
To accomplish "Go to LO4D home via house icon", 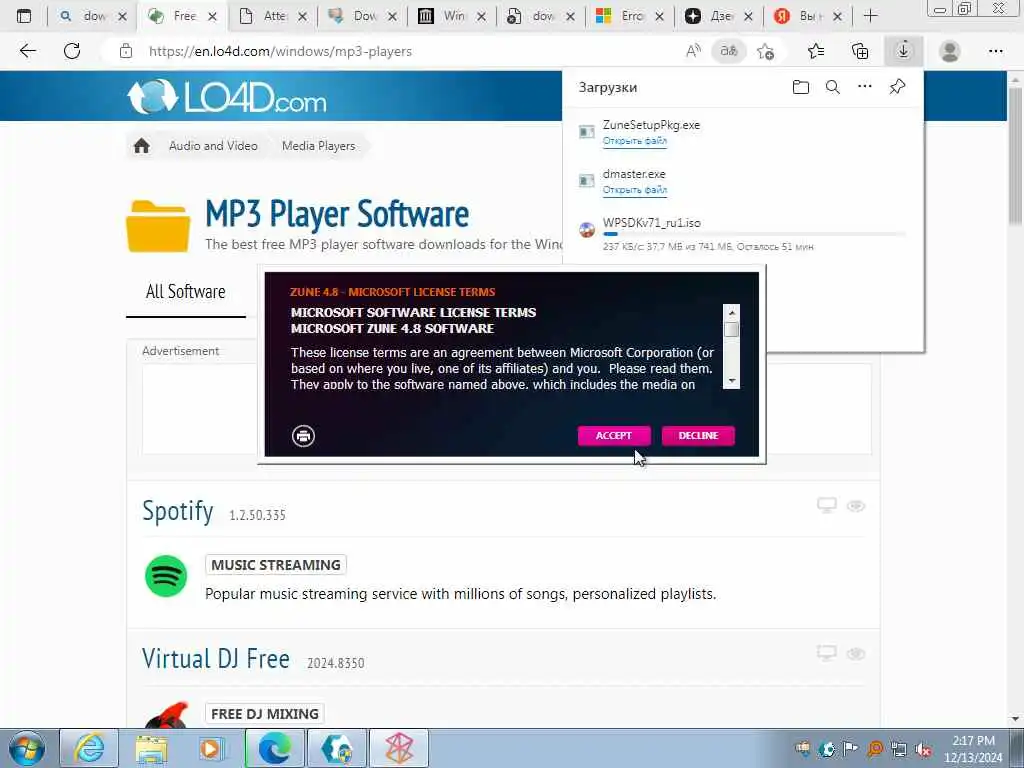I will pyautogui.click(x=142, y=146).
